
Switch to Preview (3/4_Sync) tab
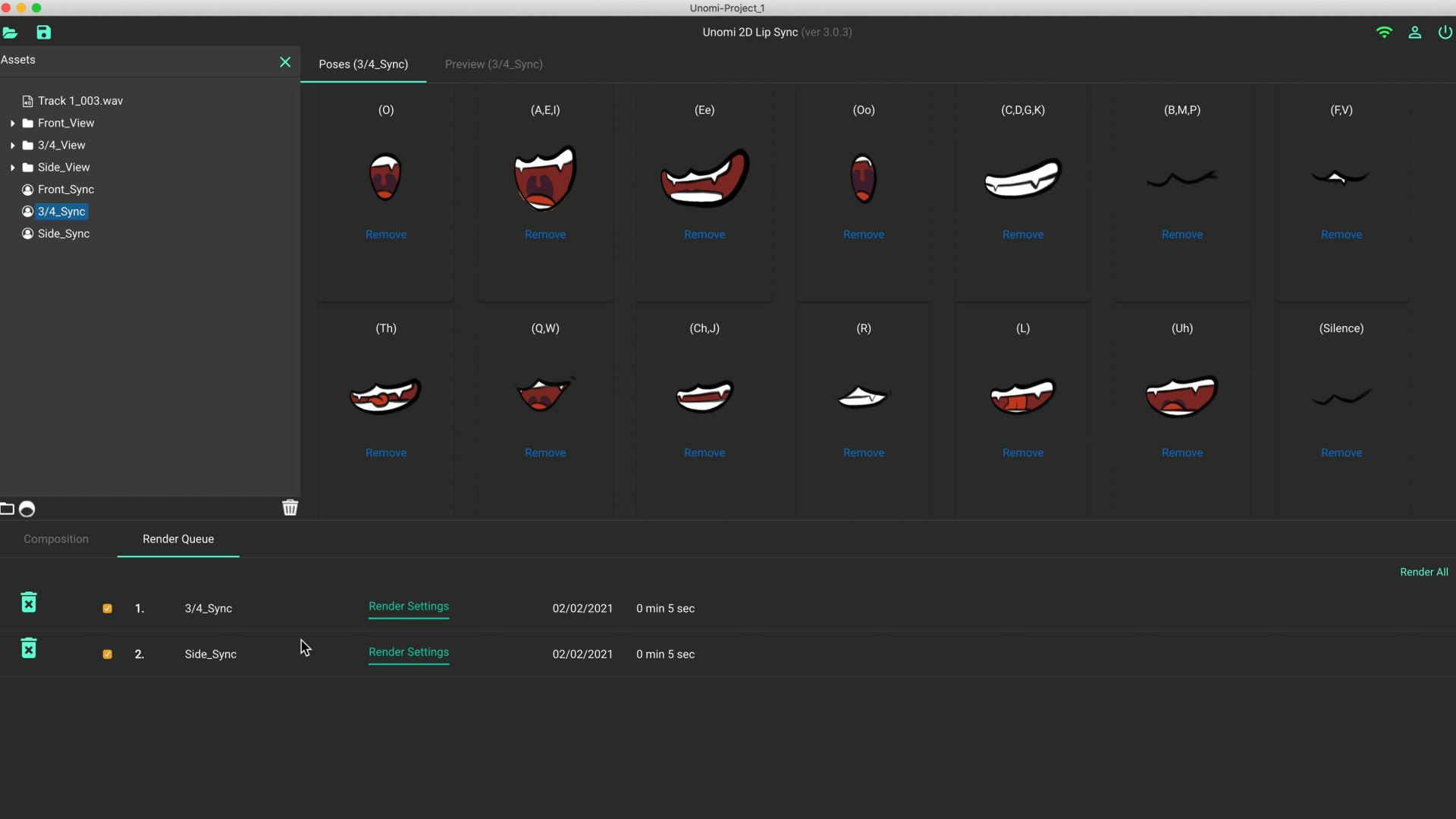494,64
